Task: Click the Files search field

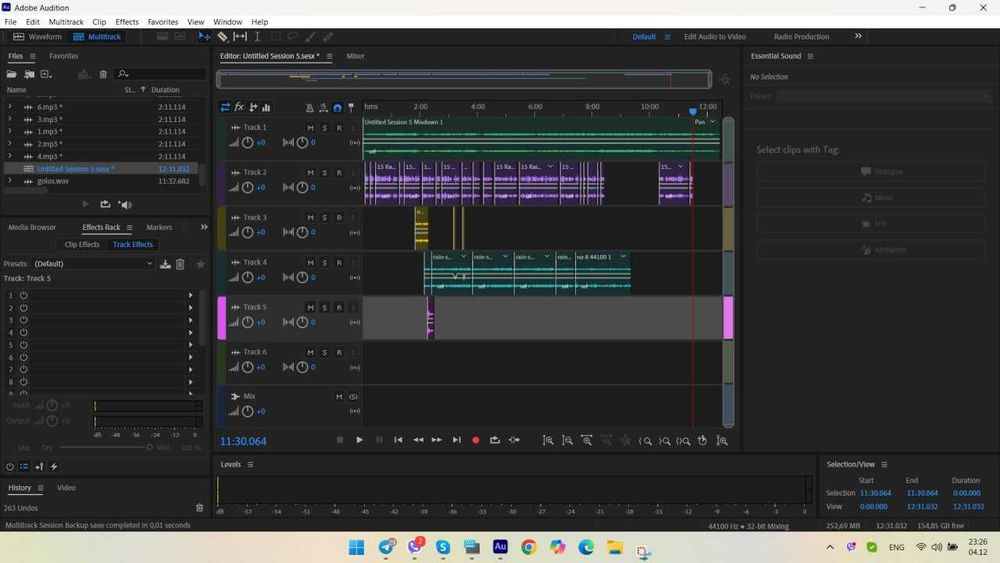Action: (x=161, y=74)
